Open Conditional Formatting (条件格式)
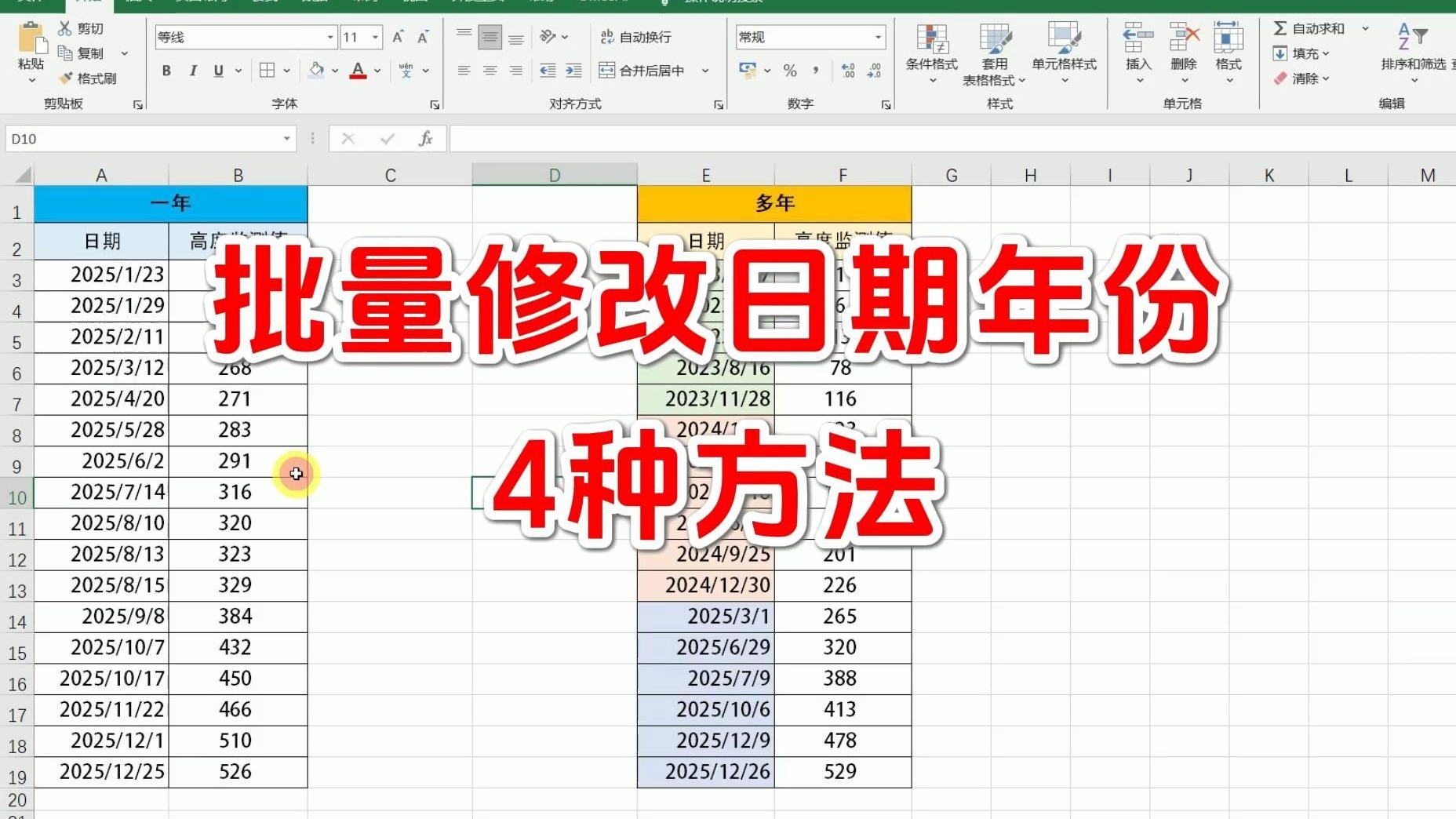 coord(932,53)
